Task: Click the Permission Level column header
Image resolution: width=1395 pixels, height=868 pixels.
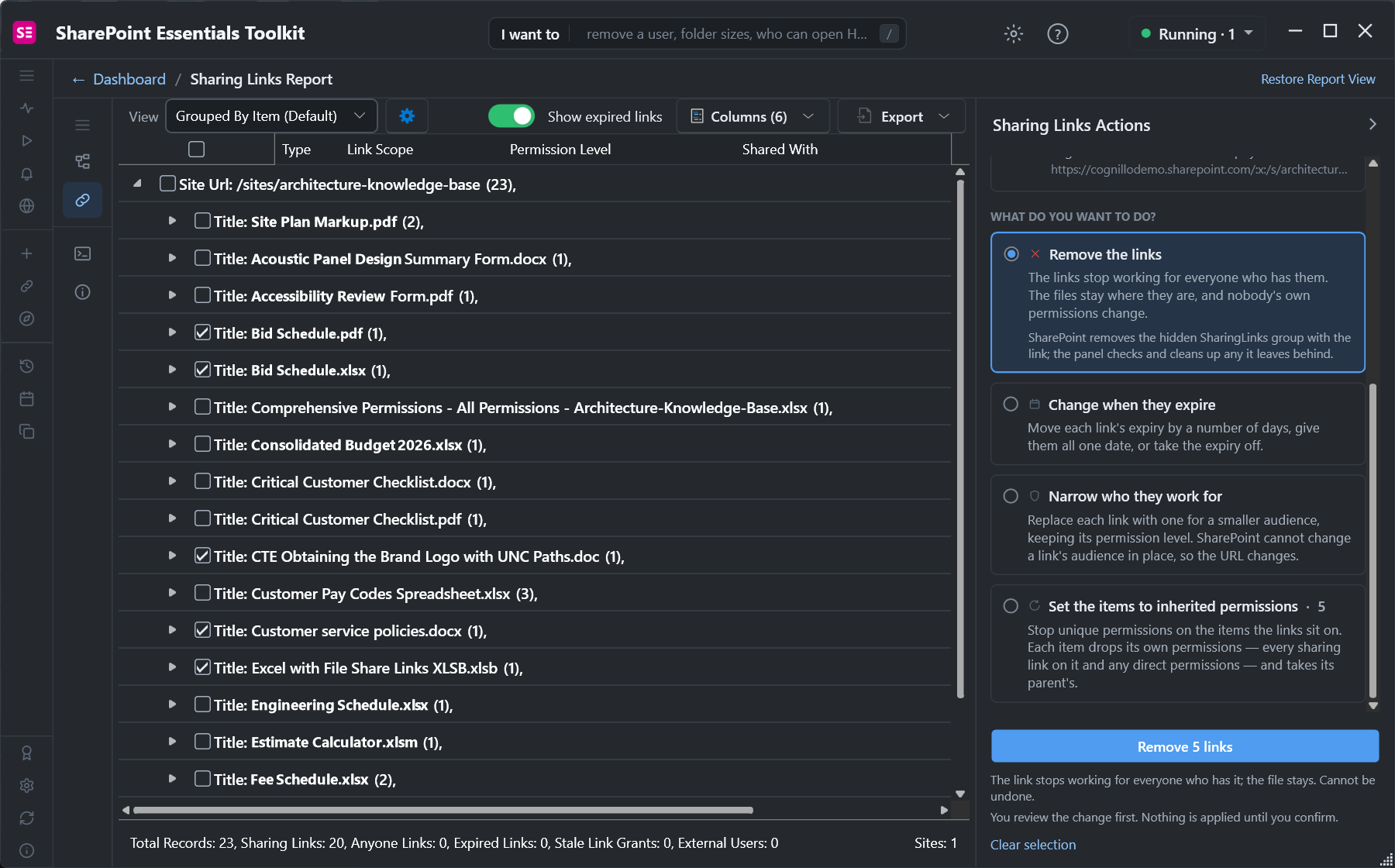Action: (x=560, y=149)
